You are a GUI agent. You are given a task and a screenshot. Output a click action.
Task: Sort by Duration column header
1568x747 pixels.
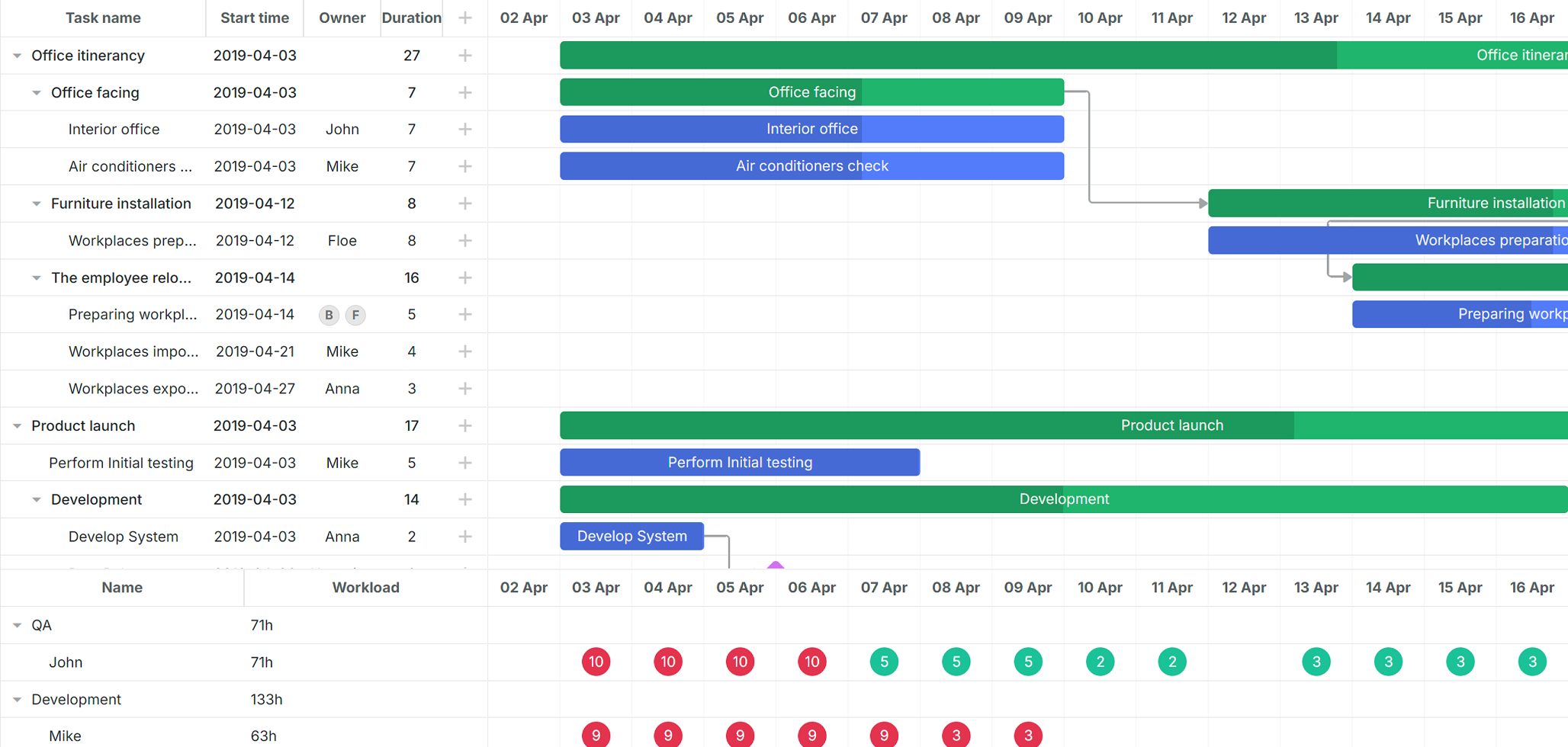click(412, 18)
